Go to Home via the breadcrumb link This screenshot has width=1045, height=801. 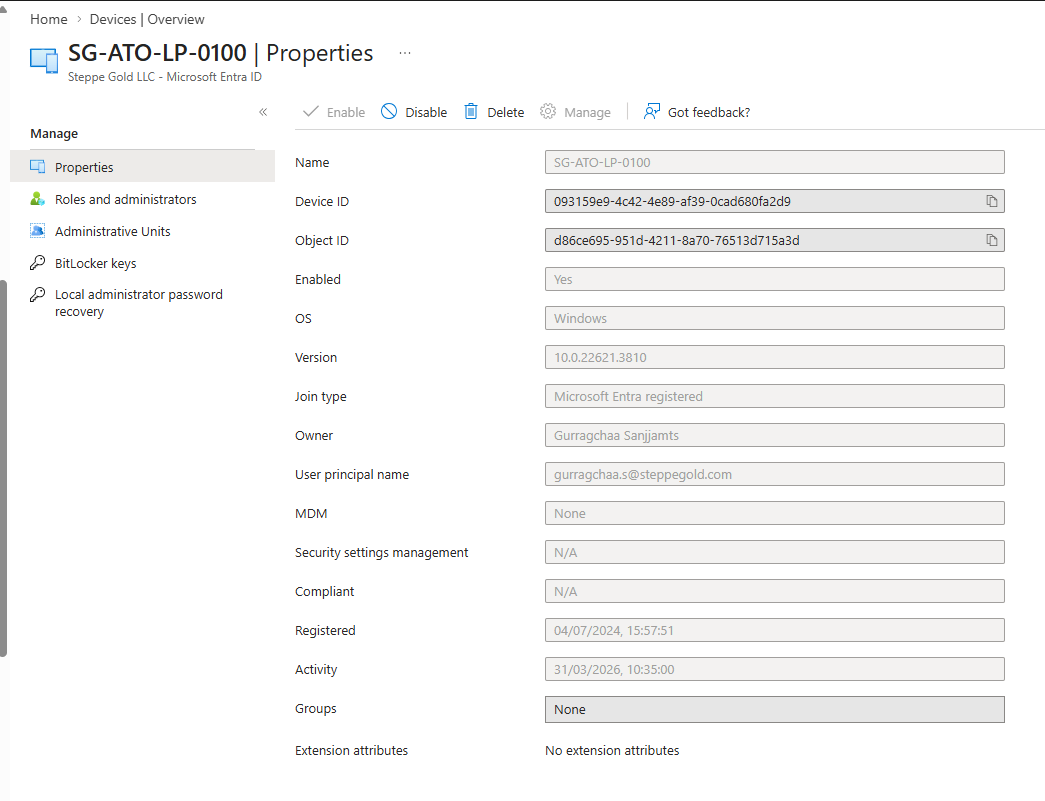point(48,19)
